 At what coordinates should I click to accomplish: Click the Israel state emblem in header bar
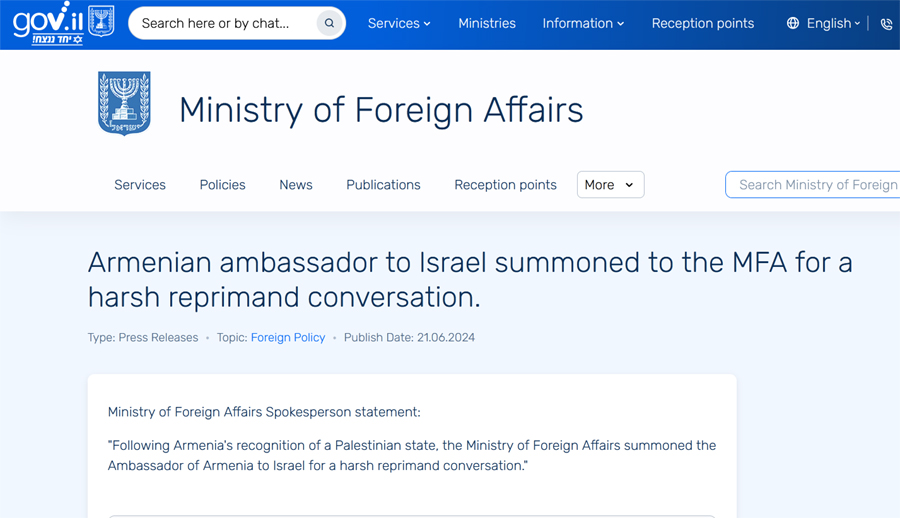point(101,21)
